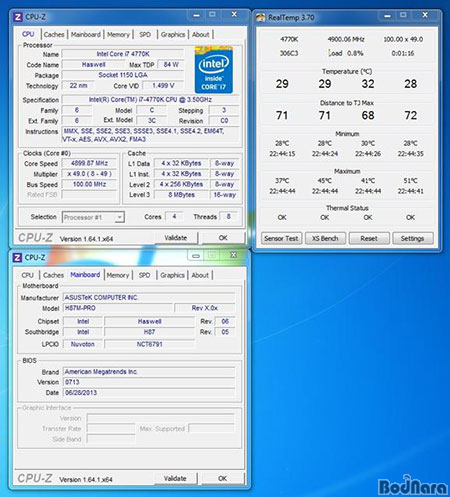Open the Processor #1 selection dropdown
450x497 pixels.
click(93, 217)
